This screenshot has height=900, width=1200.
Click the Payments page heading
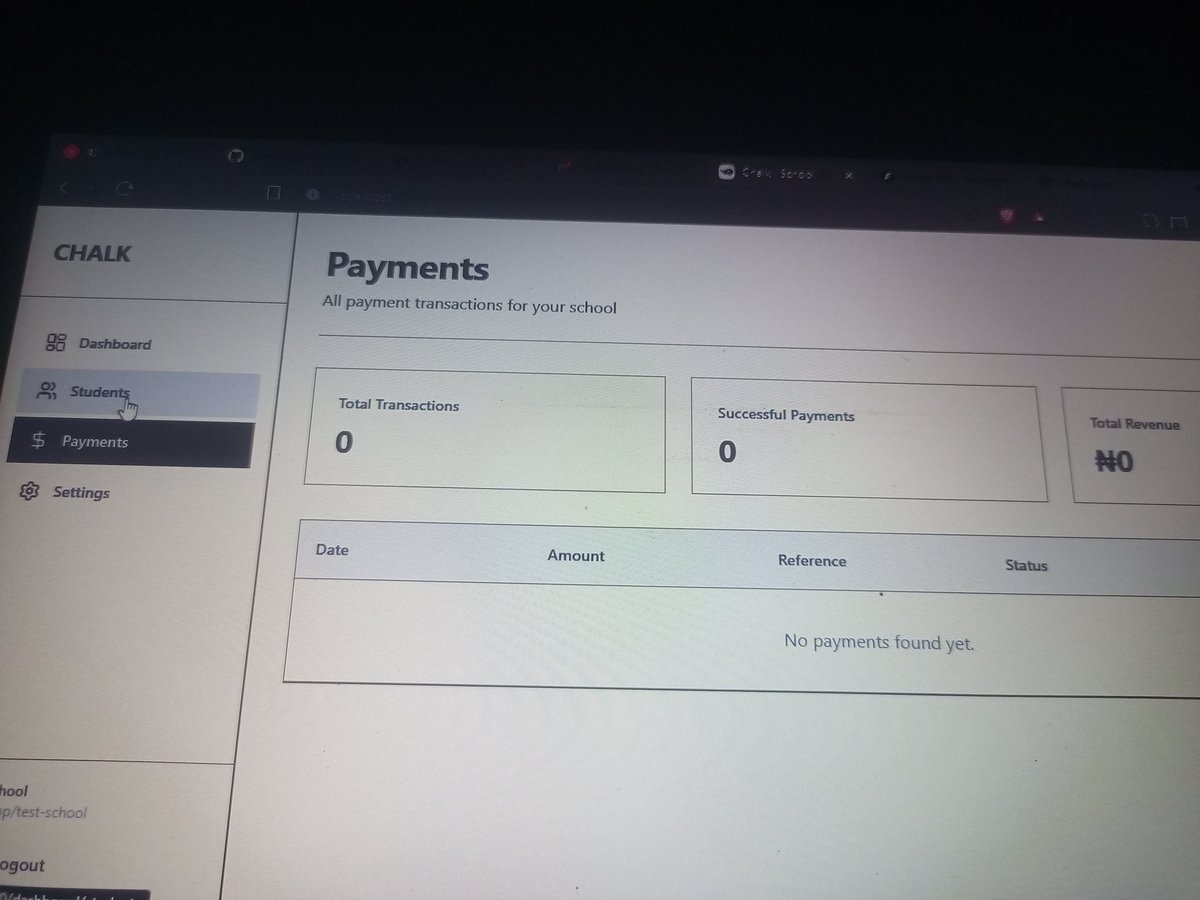408,267
